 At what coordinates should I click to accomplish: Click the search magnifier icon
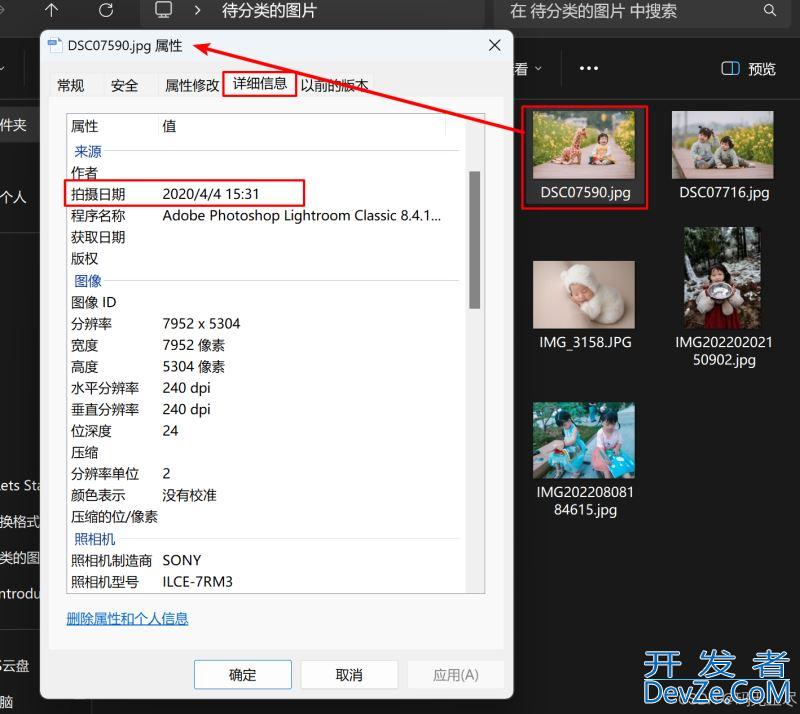click(x=769, y=10)
